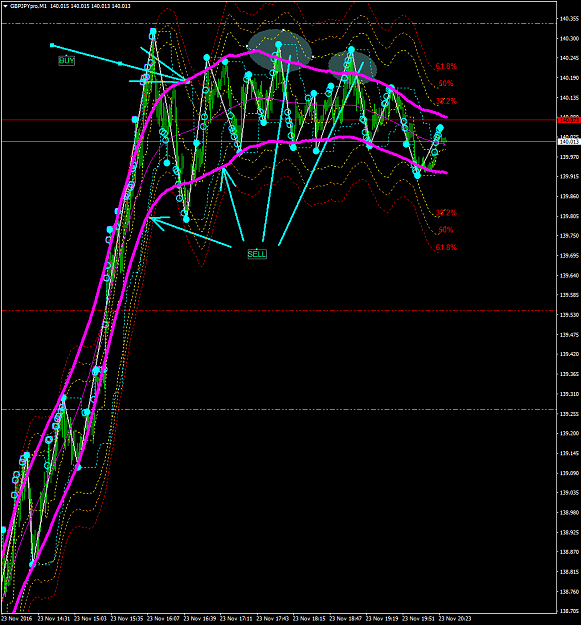Click the 140.355 price scale value
Viewport: 581px width, 625px height.
(x=569, y=19)
